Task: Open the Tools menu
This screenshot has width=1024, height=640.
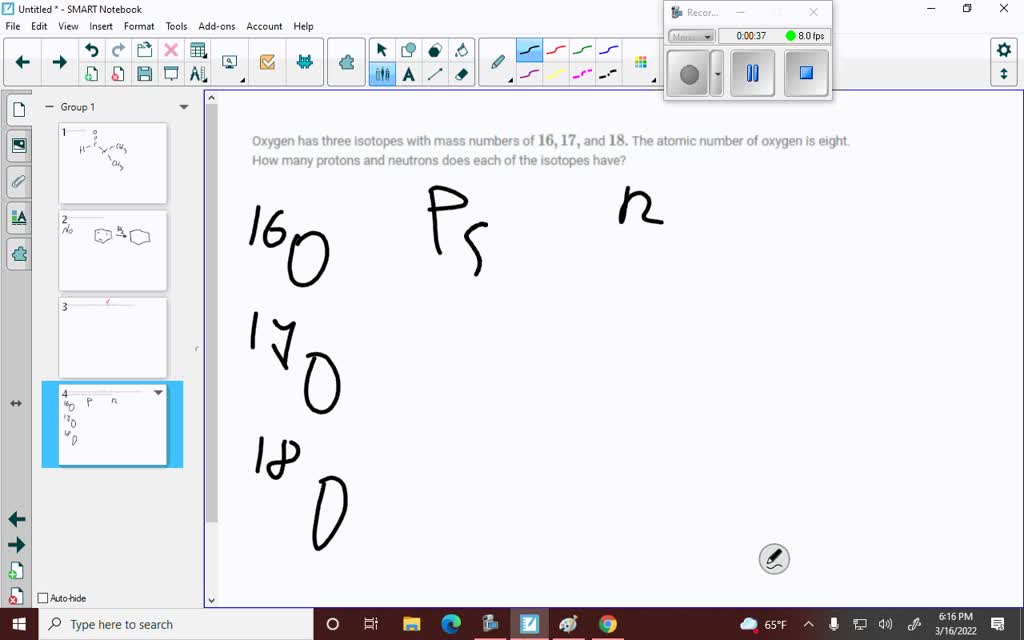Action: pyautogui.click(x=176, y=26)
